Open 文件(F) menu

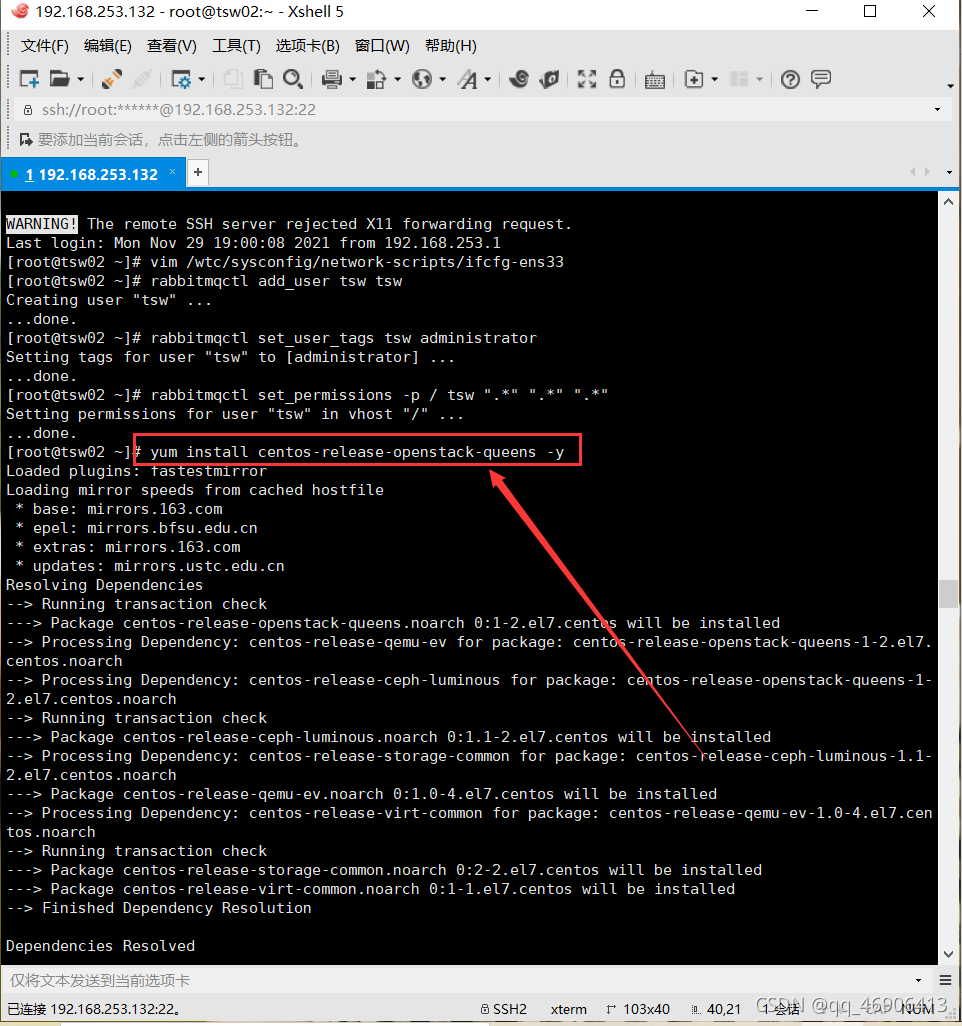click(x=45, y=46)
